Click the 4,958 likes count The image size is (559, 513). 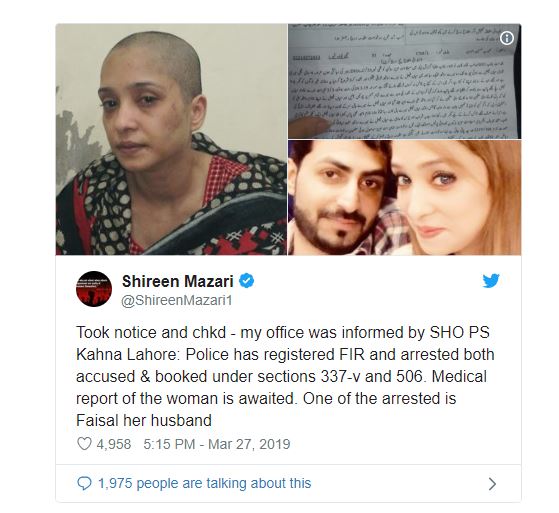114,445
